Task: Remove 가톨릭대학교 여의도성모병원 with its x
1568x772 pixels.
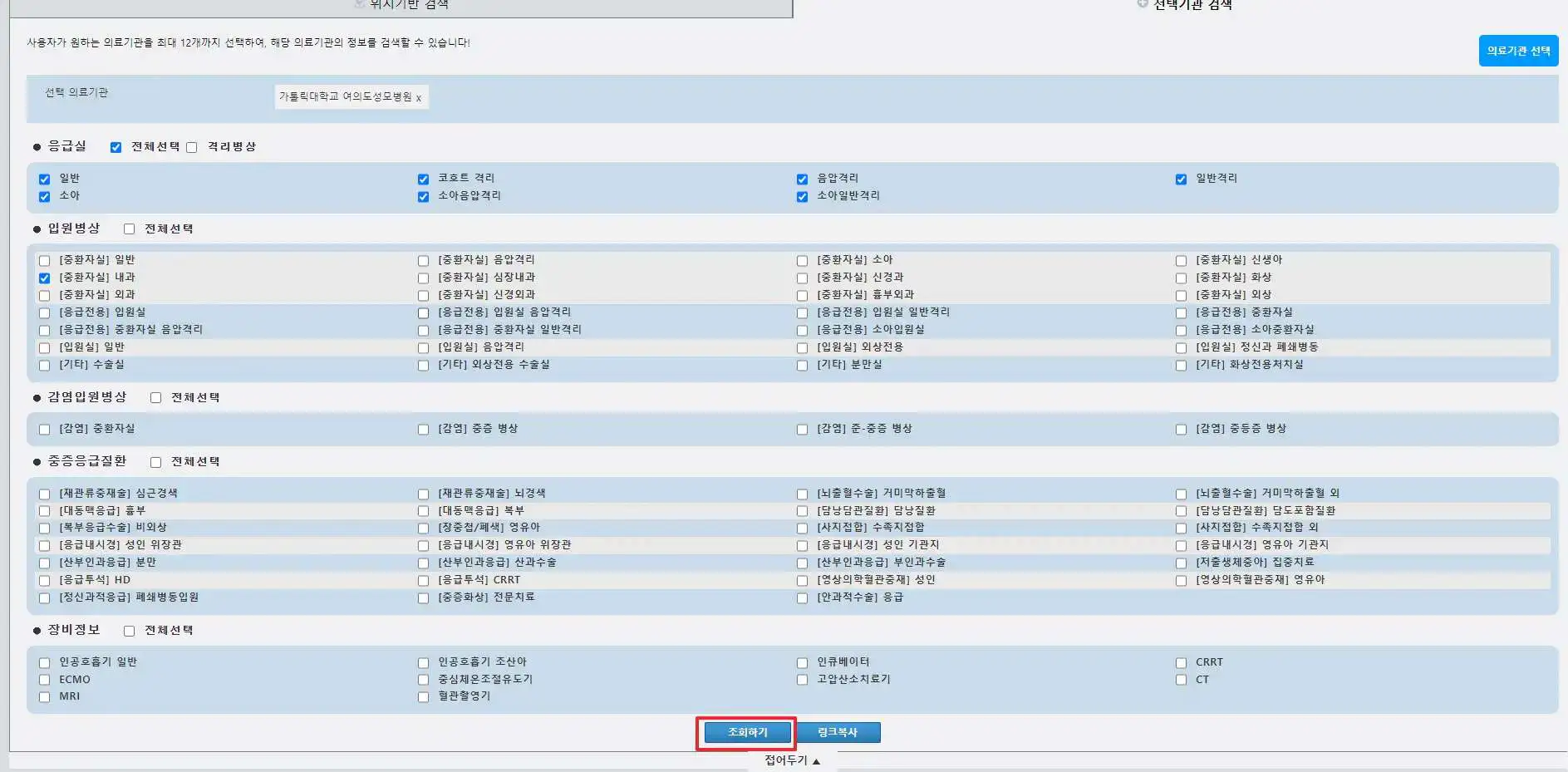Action: click(418, 98)
